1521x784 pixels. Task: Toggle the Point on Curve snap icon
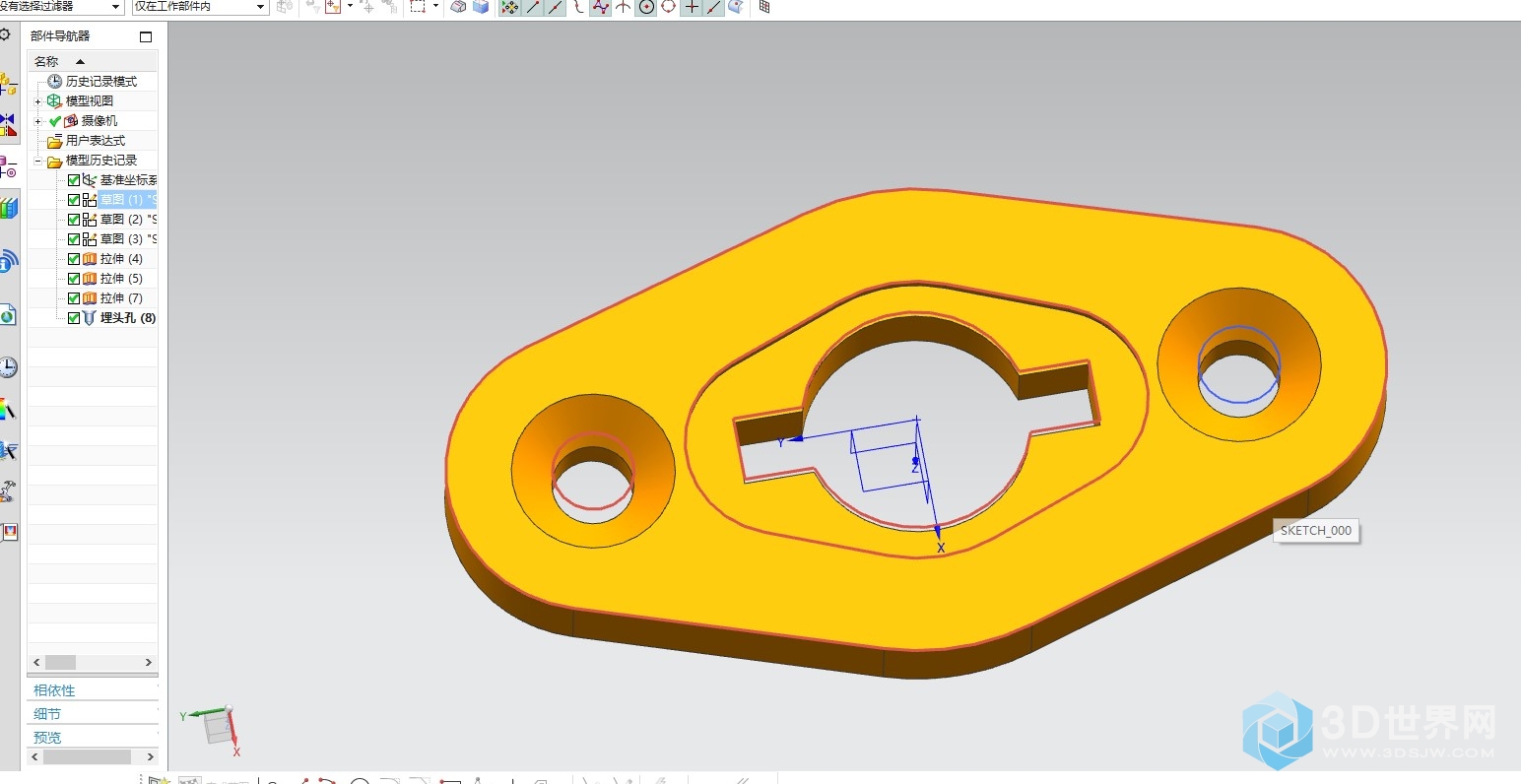click(x=714, y=7)
